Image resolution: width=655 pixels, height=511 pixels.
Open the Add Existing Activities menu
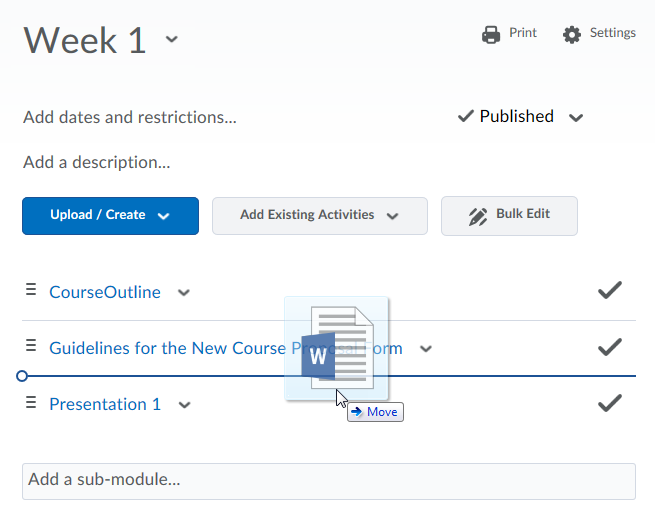[x=319, y=215]
